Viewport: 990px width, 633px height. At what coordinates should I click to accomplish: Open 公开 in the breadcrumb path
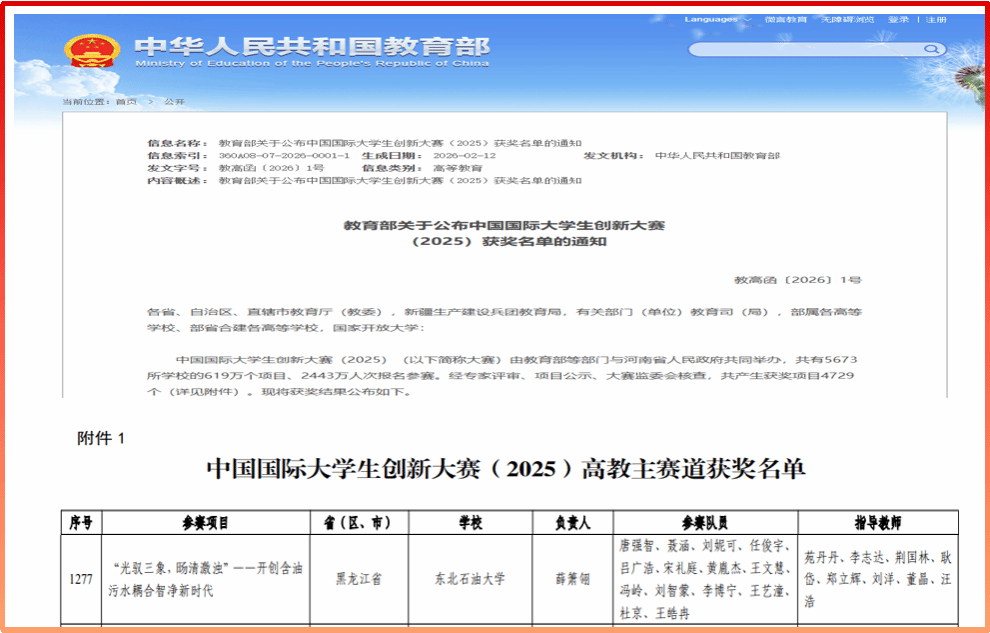(174, 102)
